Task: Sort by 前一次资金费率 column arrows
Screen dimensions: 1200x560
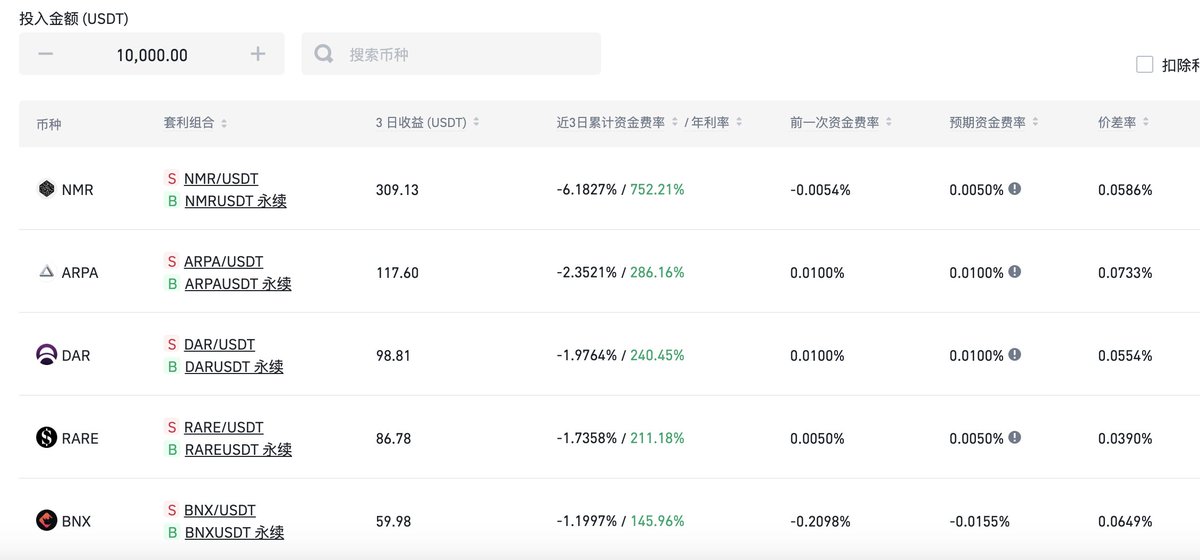Action: (889, 123)
